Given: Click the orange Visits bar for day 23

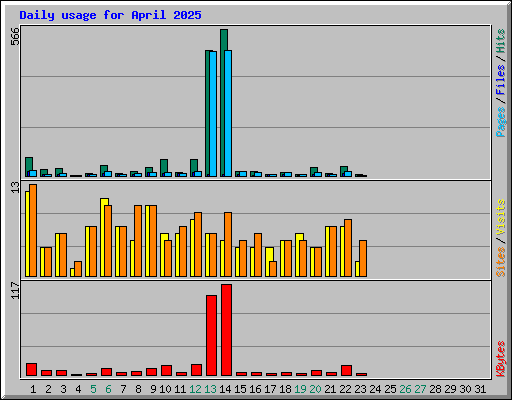Looking at the screenshot, I should 363,258.
